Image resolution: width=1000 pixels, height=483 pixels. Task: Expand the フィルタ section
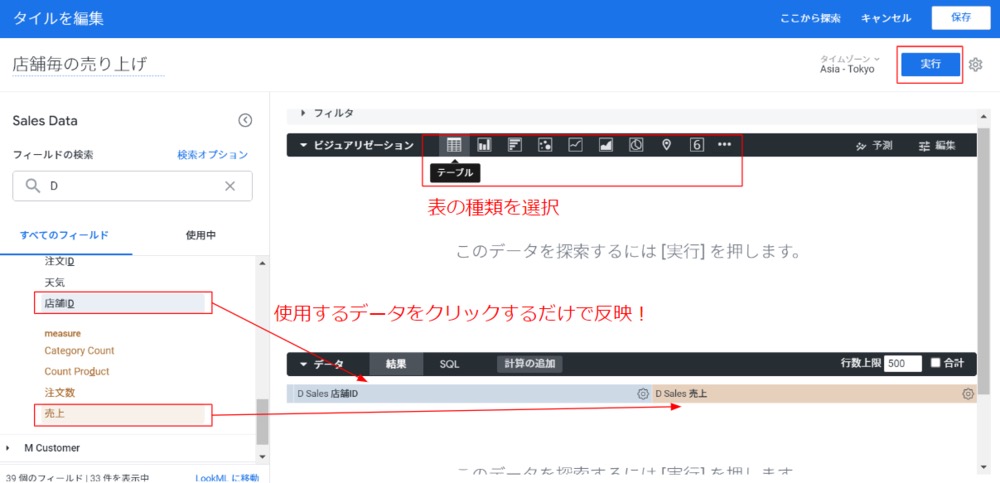click(x=303, y=113)
